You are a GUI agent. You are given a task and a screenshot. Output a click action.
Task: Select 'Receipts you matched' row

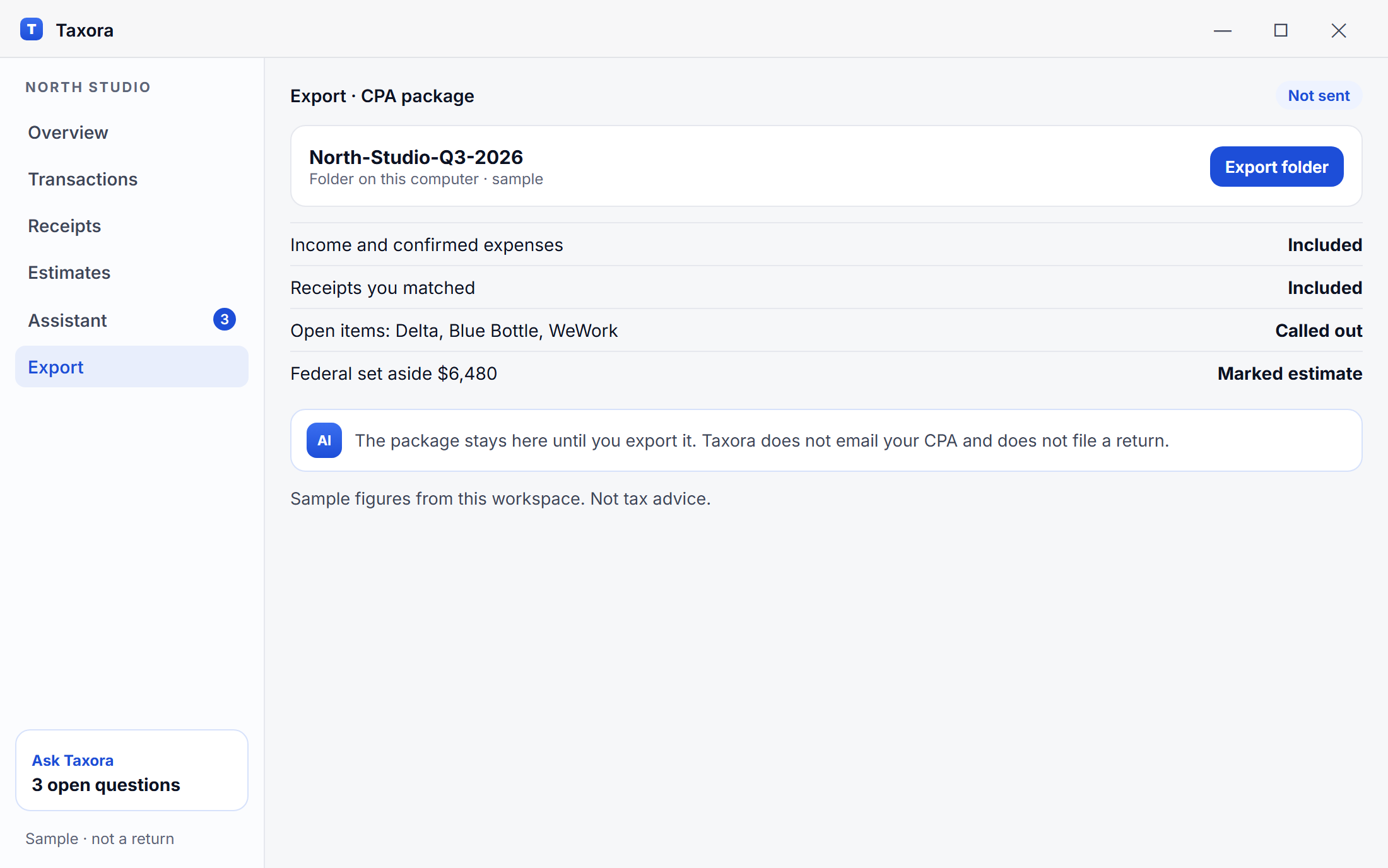coord(826,288)
